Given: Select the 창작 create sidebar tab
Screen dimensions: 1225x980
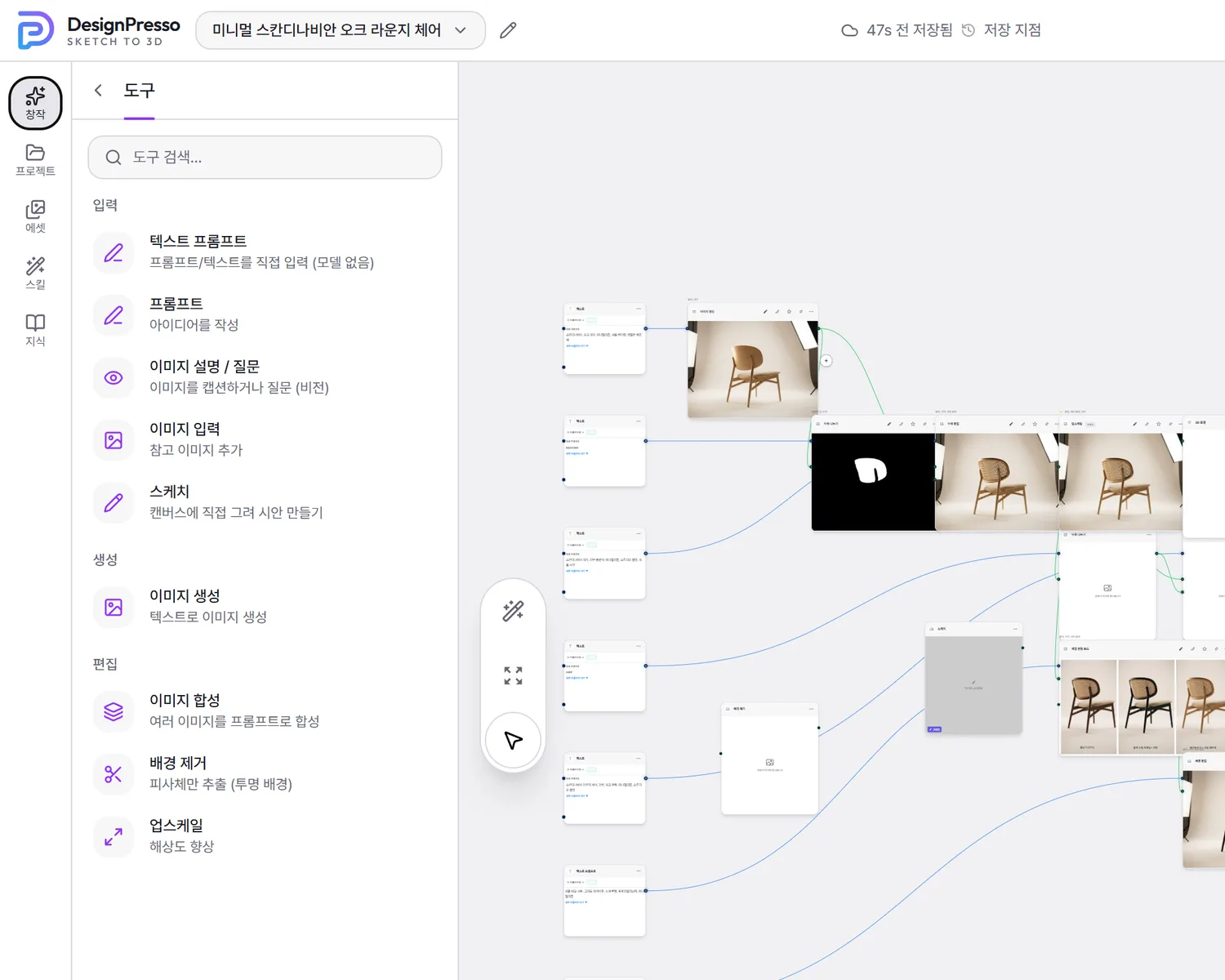Looking at the screenshot, I should point(35,103).
